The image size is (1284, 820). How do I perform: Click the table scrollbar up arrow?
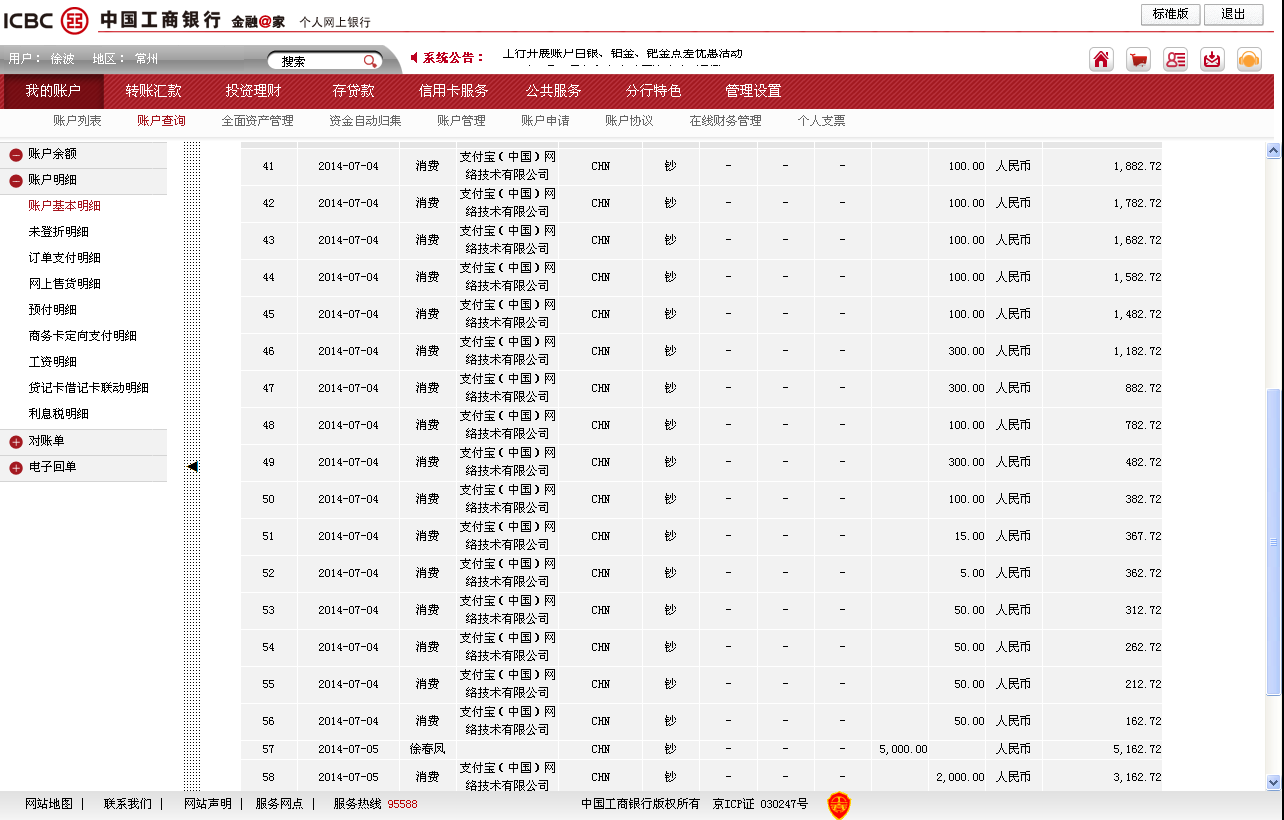coord(1273,151)
